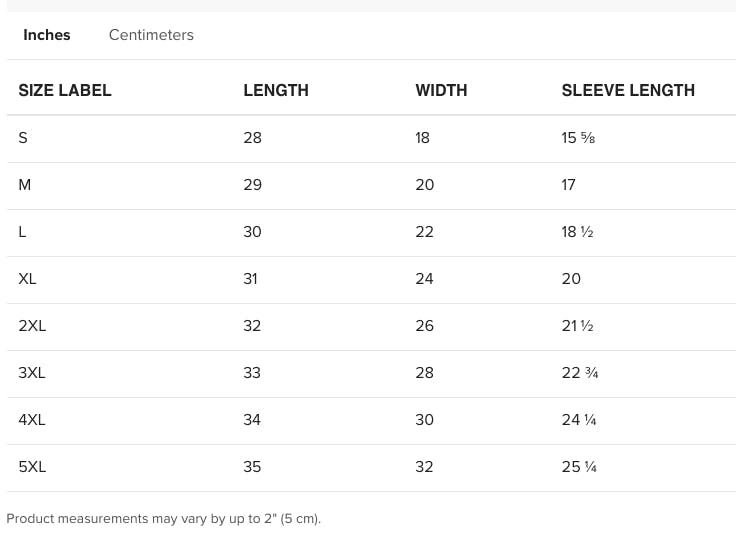Click the SLEEVE LENGTH column header
The height and width of the screenshot is (544, 736).
[x=628, y=90]
